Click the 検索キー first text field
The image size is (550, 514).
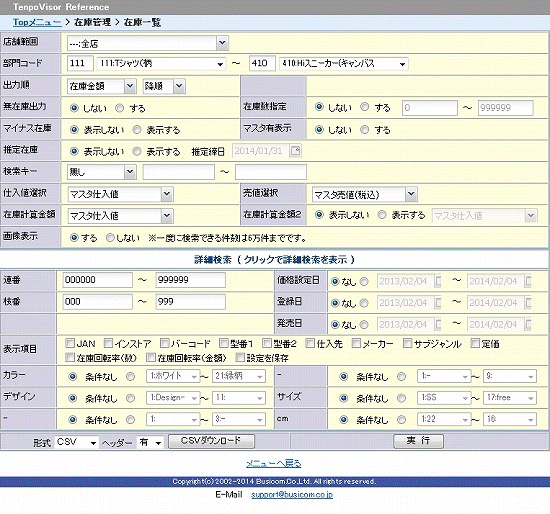[x=179, y=172]
